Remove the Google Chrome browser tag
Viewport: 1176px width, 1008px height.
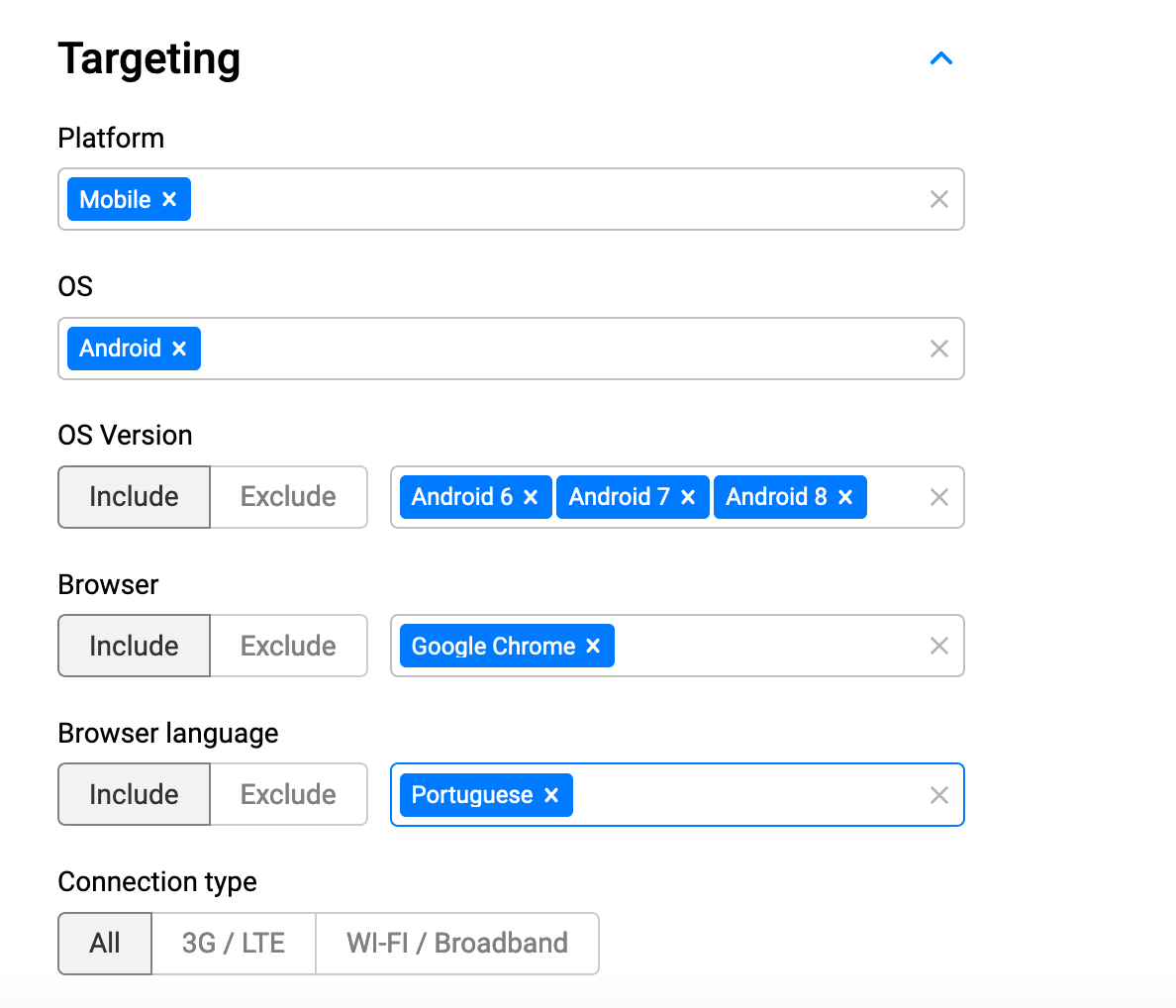pyautogui.click(x=593, y=646)
